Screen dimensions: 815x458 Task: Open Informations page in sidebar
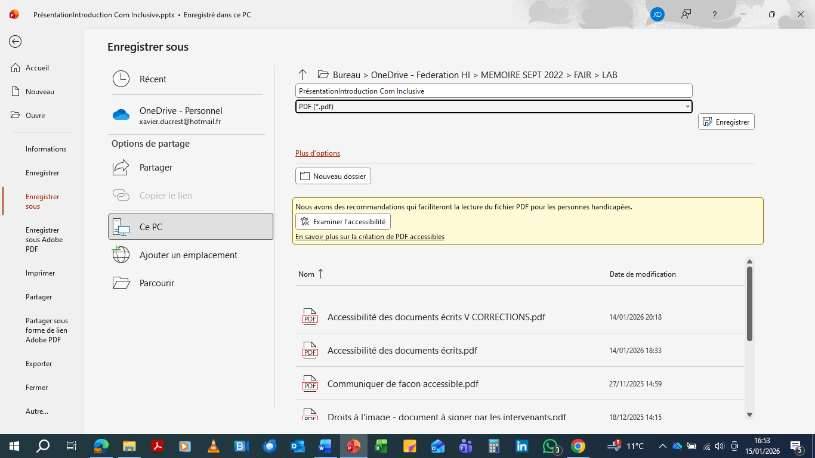[x=46, y=149]
